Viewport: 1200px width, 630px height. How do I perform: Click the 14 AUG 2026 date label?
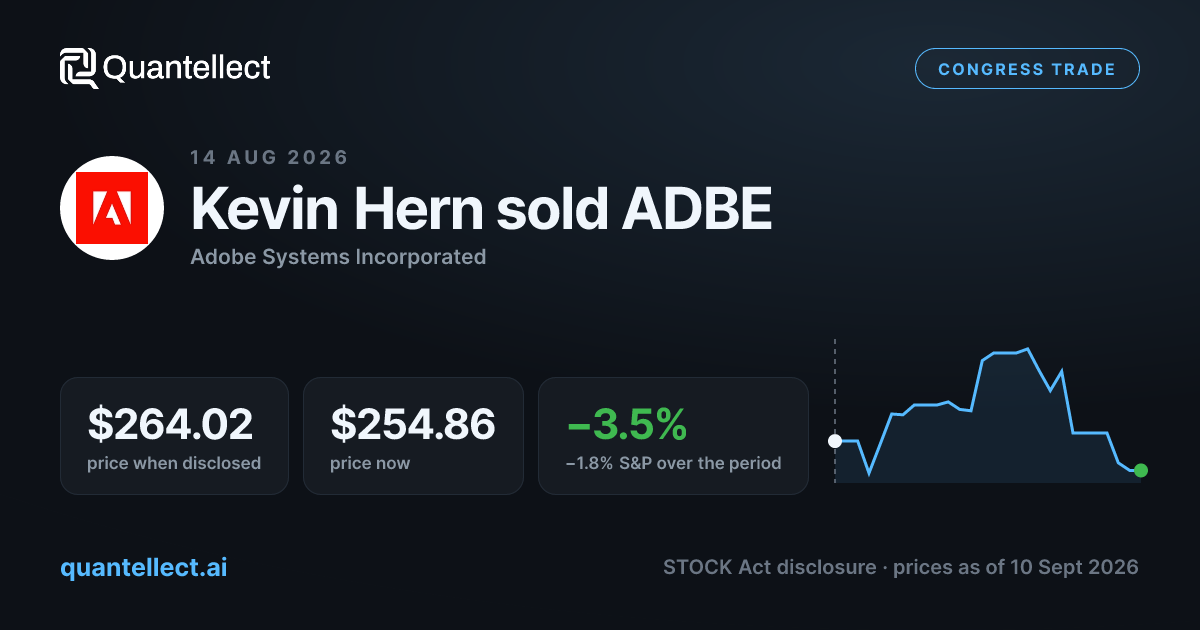point(269,157)
